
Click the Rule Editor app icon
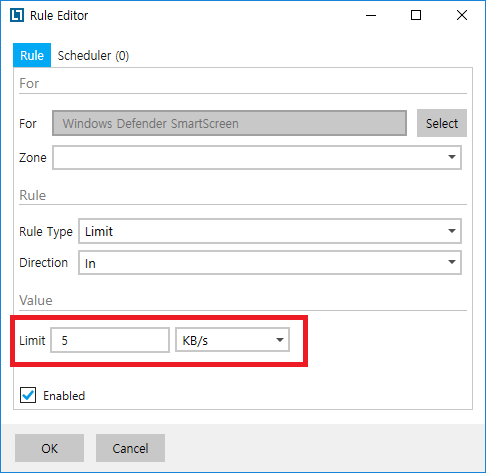click(17, 15)
